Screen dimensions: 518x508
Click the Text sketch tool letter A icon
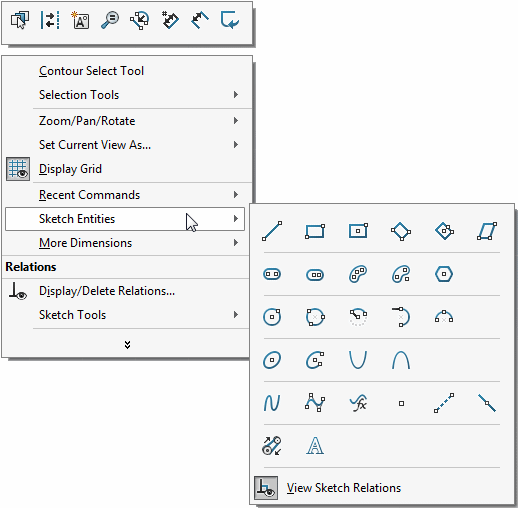tap(315, 446)
